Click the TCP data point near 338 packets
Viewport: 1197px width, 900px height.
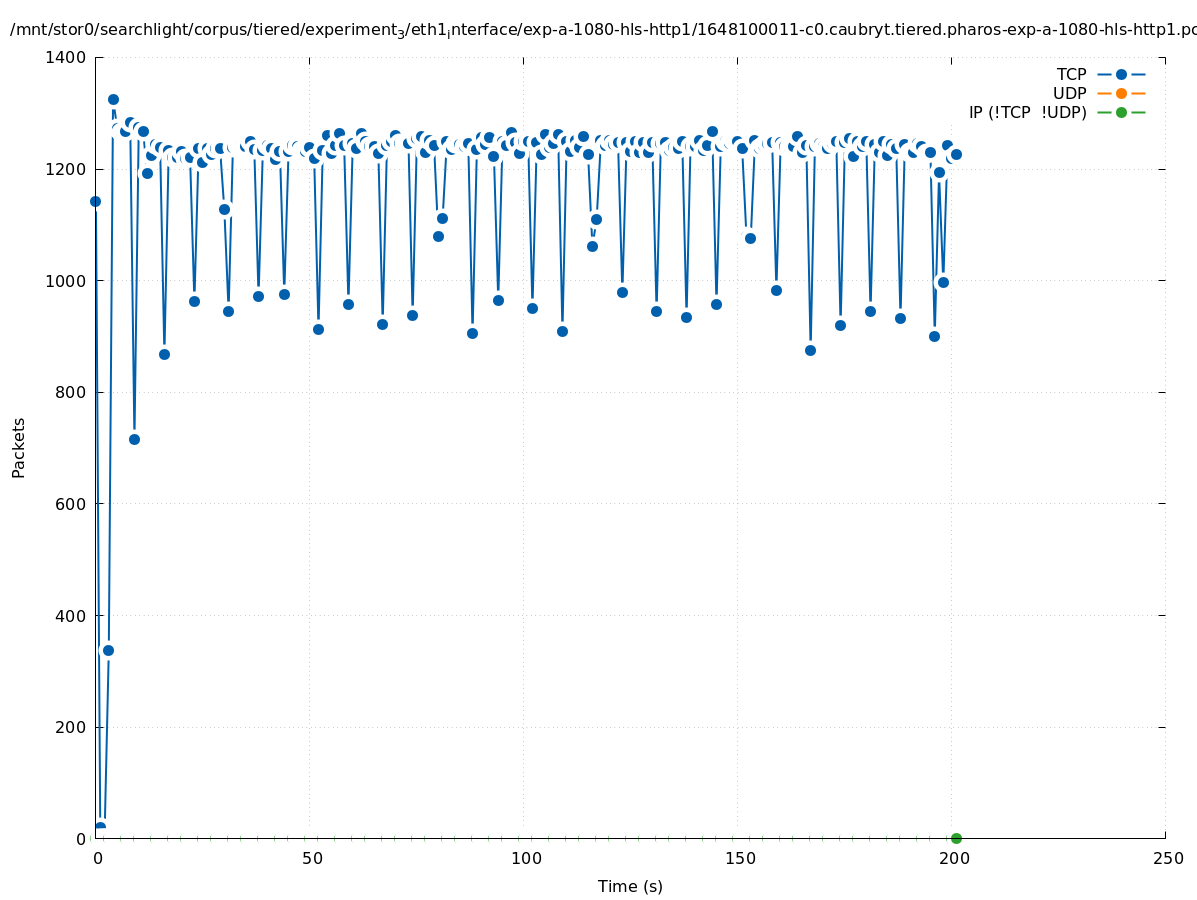tap(108, 650)
